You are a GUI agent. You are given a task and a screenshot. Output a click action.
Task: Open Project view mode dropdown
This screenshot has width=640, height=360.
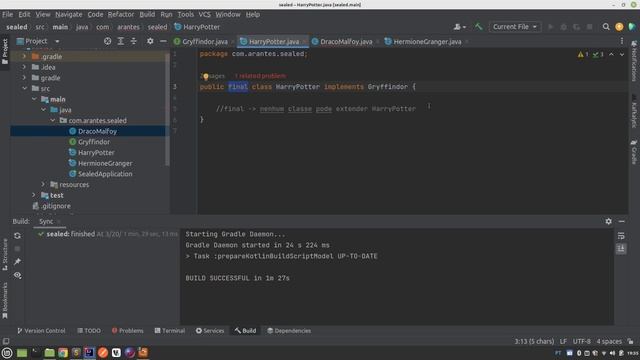(38, 41)
